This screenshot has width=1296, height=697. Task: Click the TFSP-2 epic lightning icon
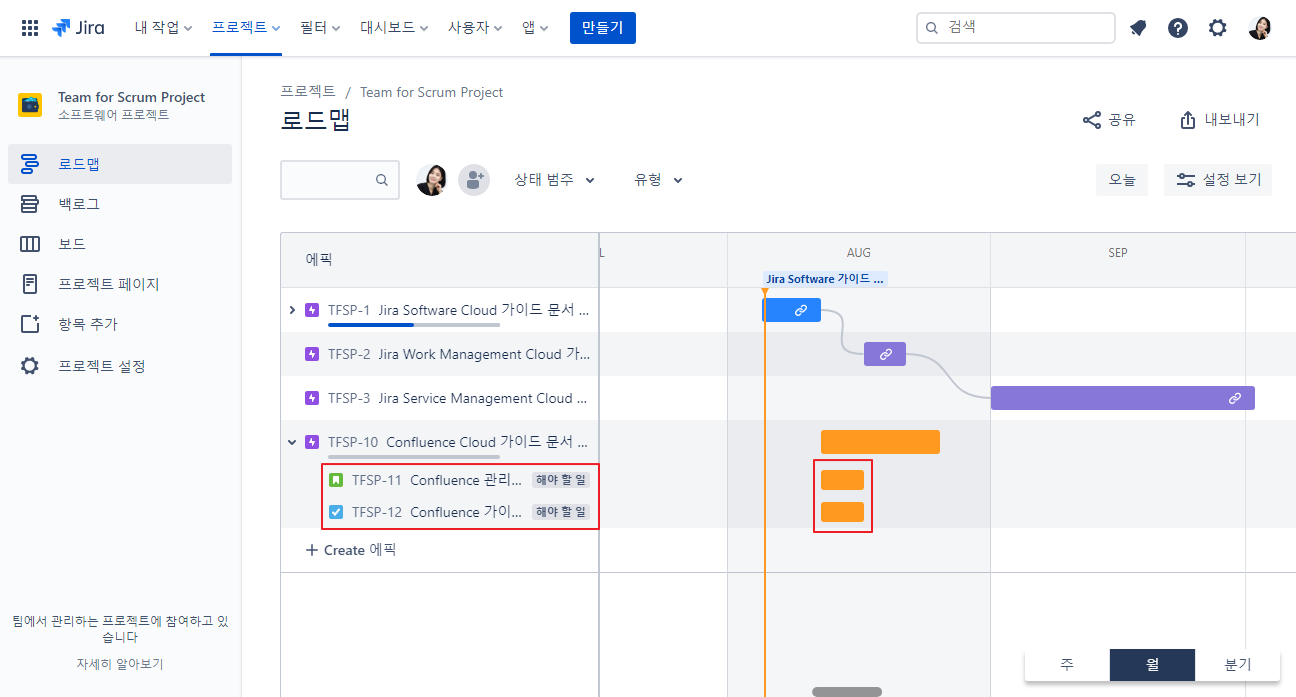pos(312,354)
